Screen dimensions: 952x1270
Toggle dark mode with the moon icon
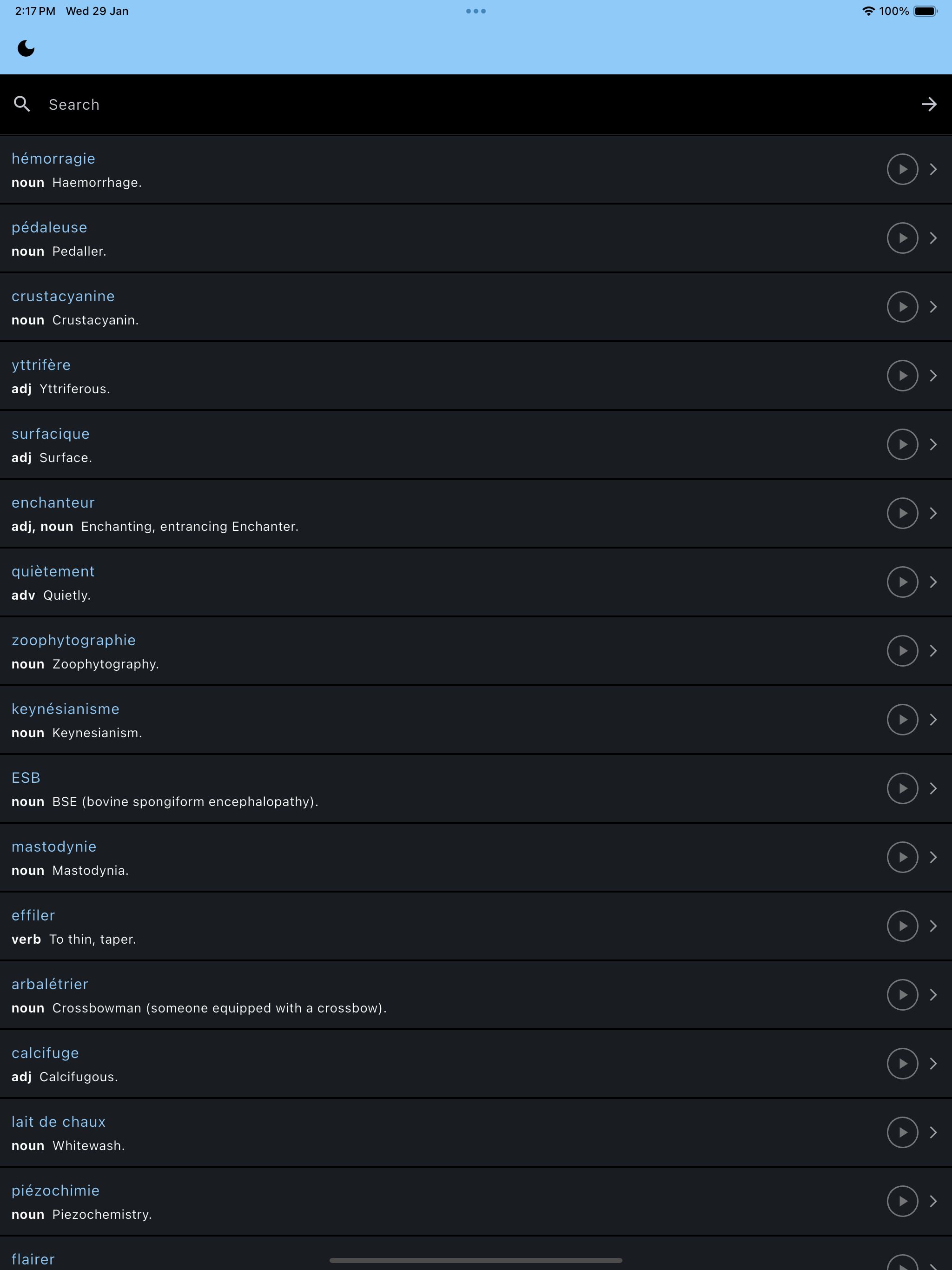[26, 48]
